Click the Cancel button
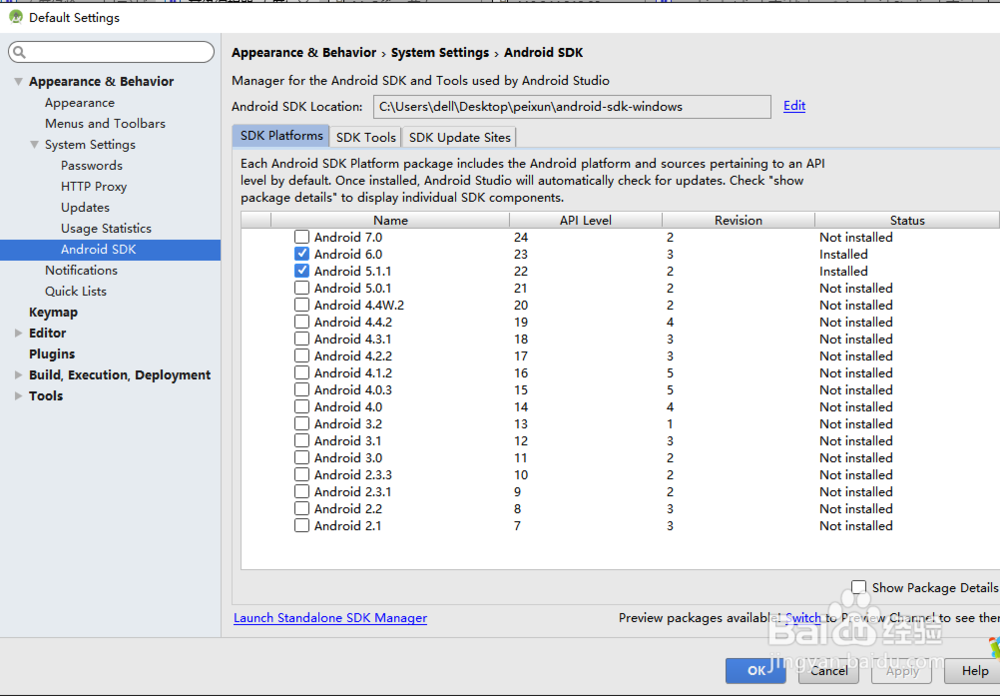This screenshot has width=1000, height=696. point(828,670)
